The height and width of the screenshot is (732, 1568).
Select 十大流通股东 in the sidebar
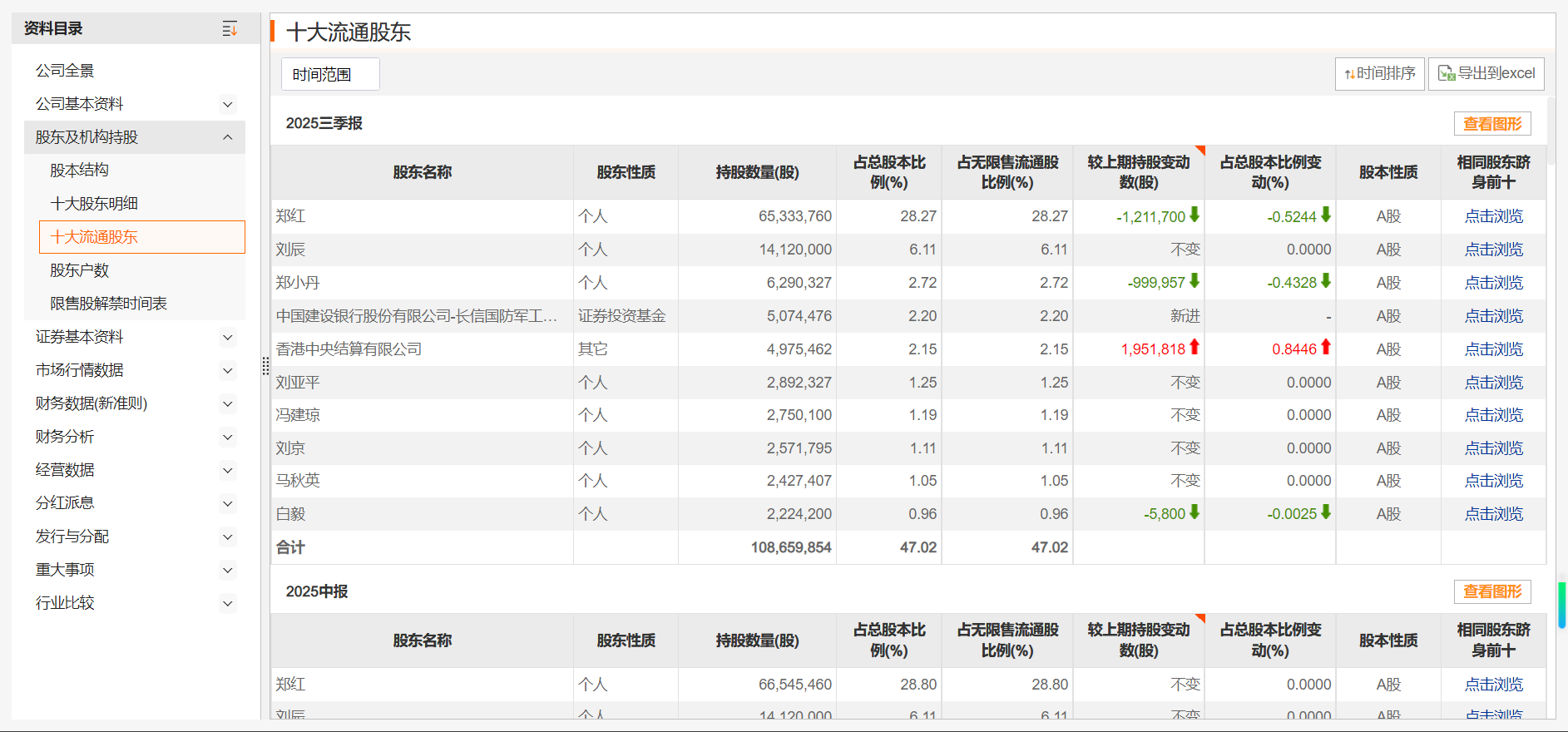pyautogui.click(x=142, y=237)
